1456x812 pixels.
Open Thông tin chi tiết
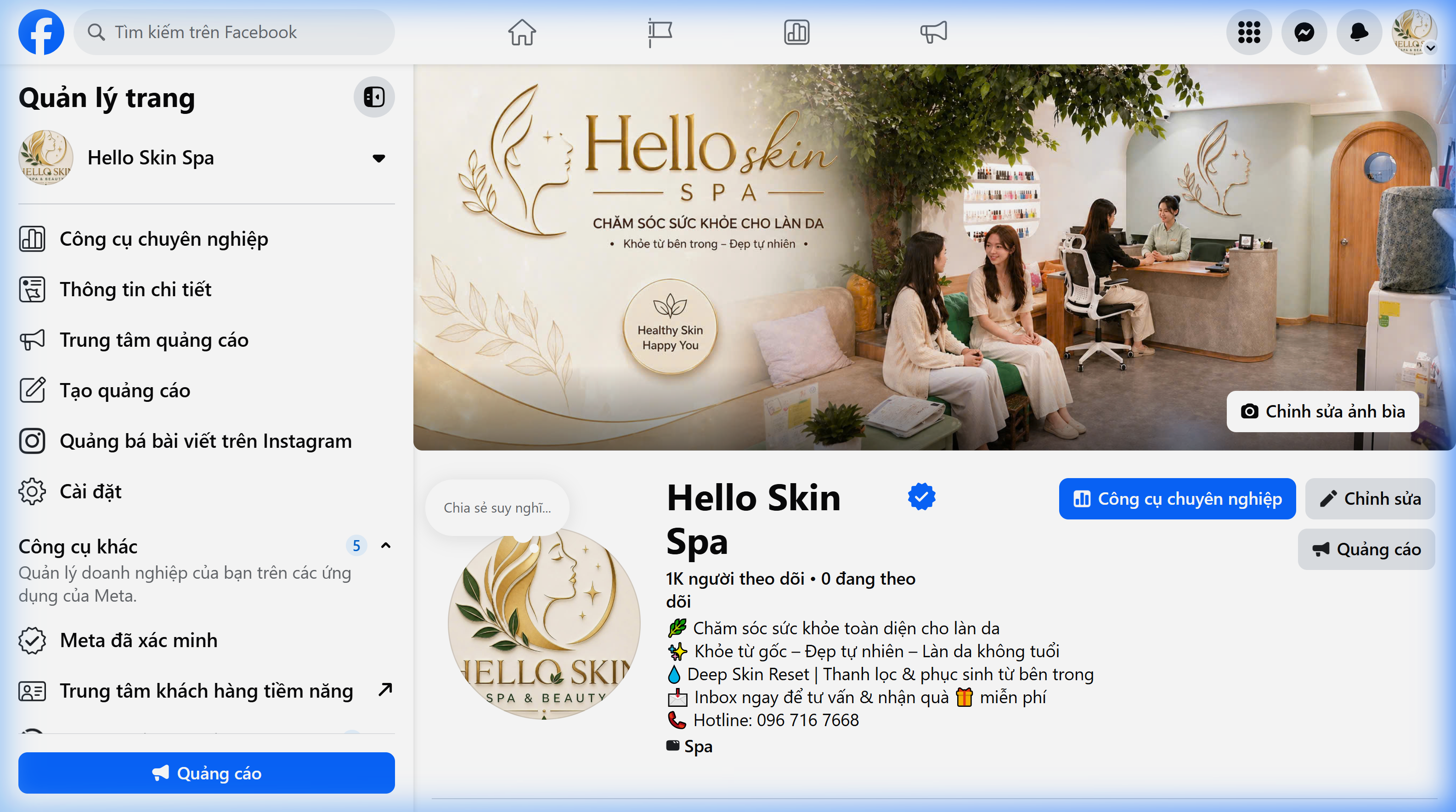(x=206, y=289)
